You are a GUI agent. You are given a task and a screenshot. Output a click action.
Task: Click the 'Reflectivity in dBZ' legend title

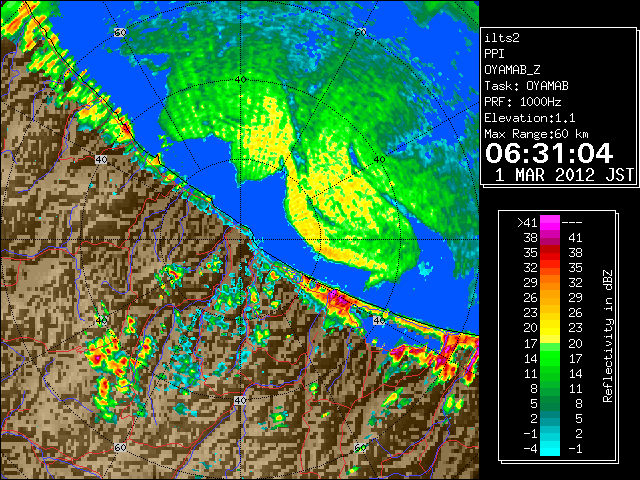click(x=608, y=336)
